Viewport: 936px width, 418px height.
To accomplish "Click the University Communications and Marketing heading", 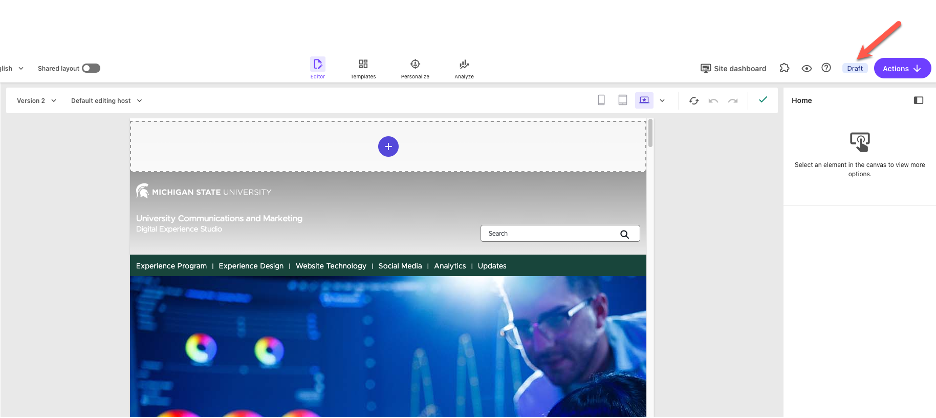I will [219, 219].
